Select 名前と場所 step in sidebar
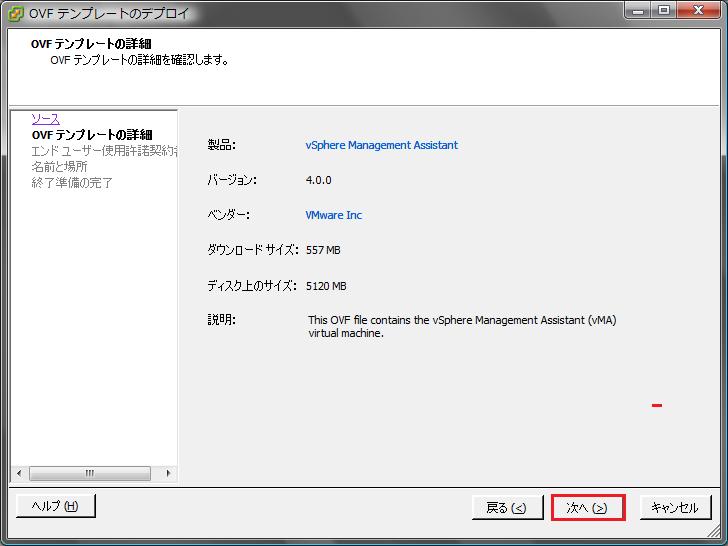The width and height of the screenshot is (728, 546). pyautogui.click(x=59, y=167)
